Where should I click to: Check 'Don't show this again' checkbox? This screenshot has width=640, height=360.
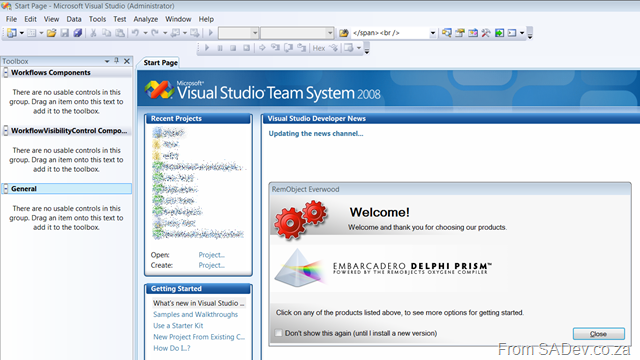click(278, 333)
